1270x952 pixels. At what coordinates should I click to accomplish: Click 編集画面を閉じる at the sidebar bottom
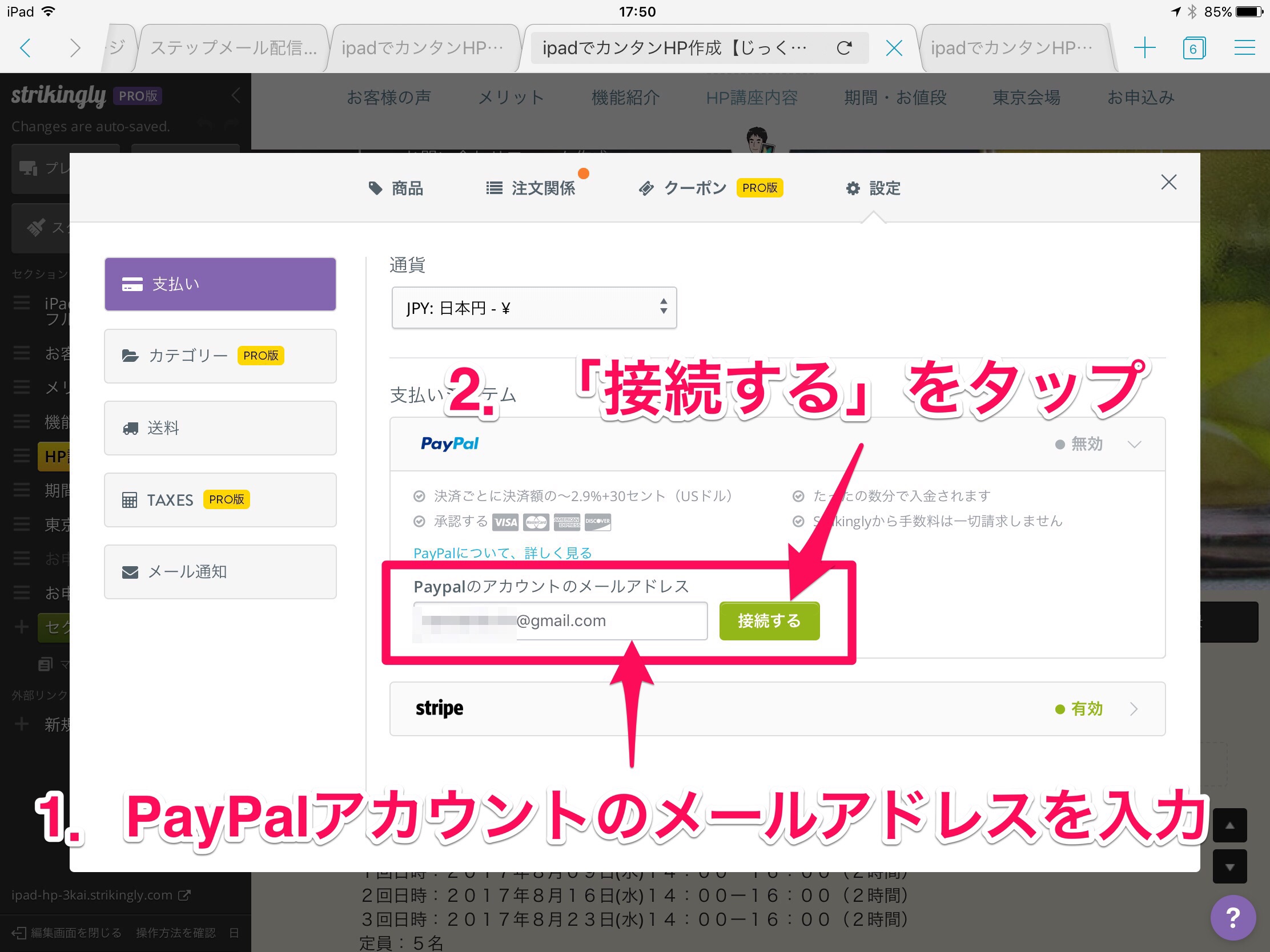coord(67,933)
